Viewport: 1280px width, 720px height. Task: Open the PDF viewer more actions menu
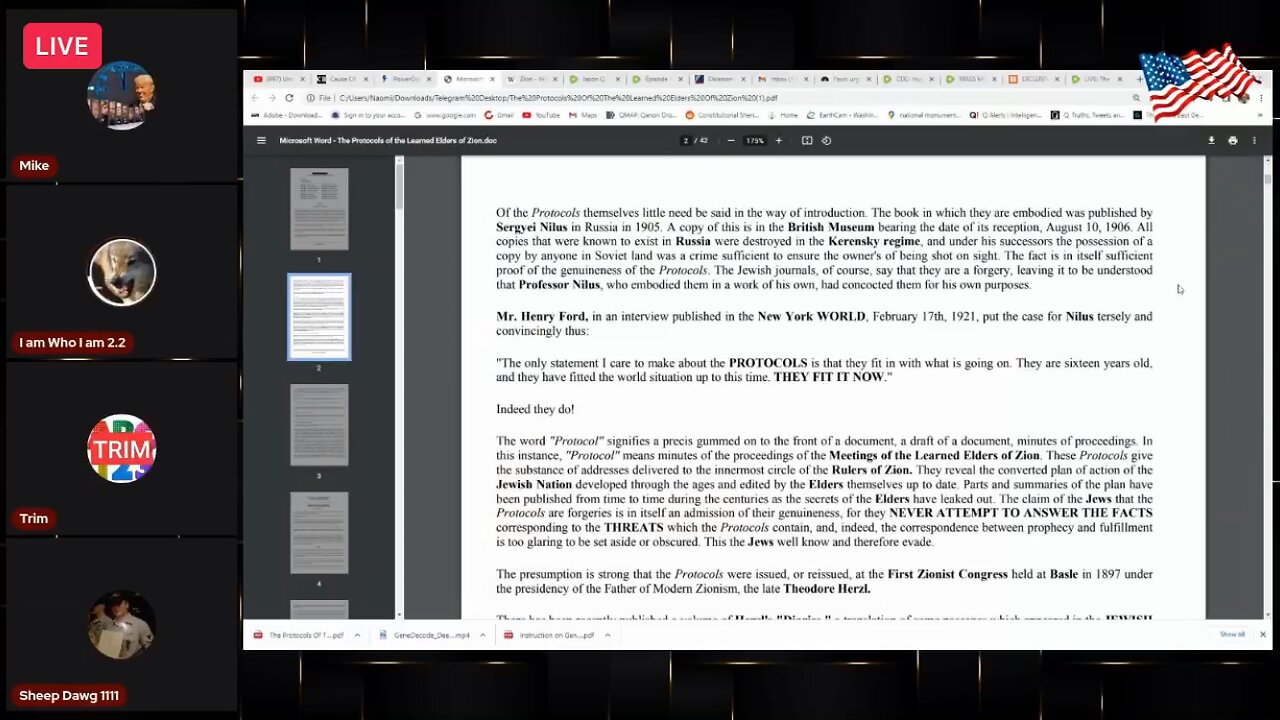(1254, 140)
